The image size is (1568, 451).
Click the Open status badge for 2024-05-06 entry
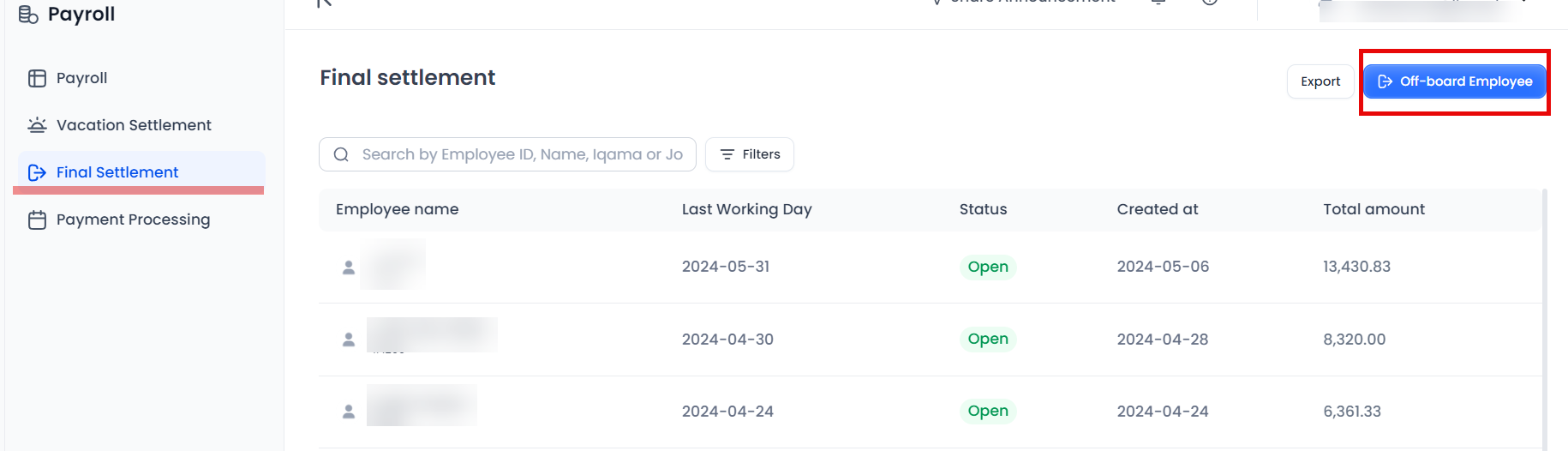[987, 267]
